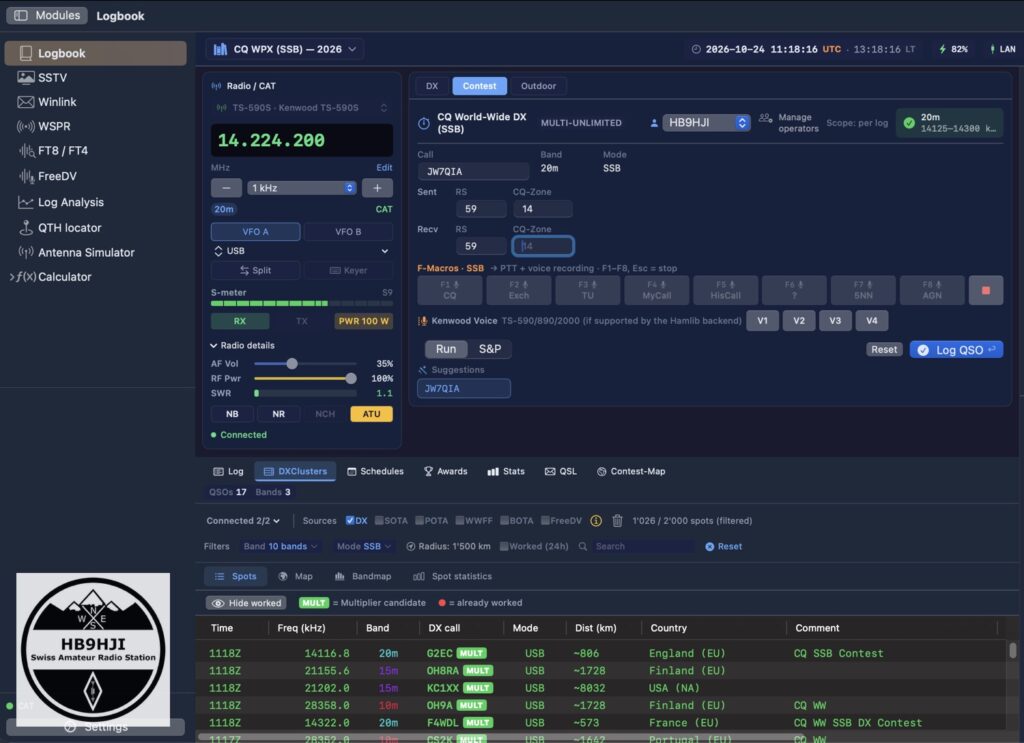Click the Reset button beside Log QSO
The height and width of the screenshot is (743, 1024).
click(884, 349)
